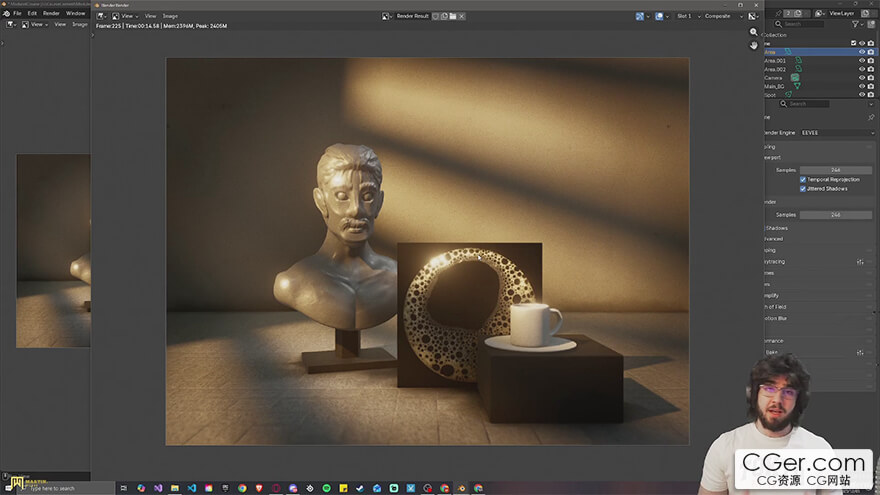Open the Image menu in render window
Screen dimensions: 880x495
point(170,16)
